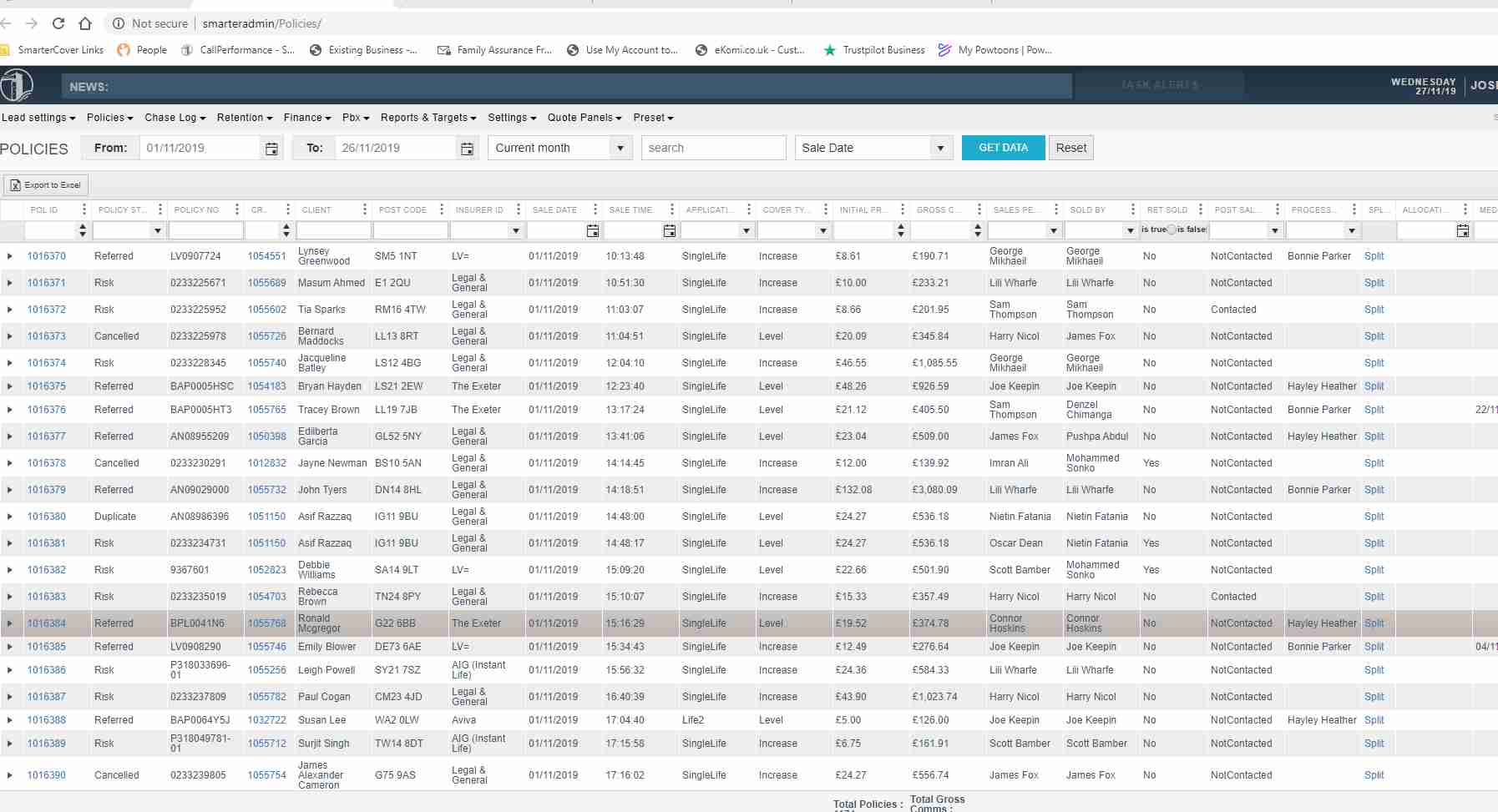Open the SALE DATE filter calendar
The height and width of the screenshot is (812, 1498).
592,230
